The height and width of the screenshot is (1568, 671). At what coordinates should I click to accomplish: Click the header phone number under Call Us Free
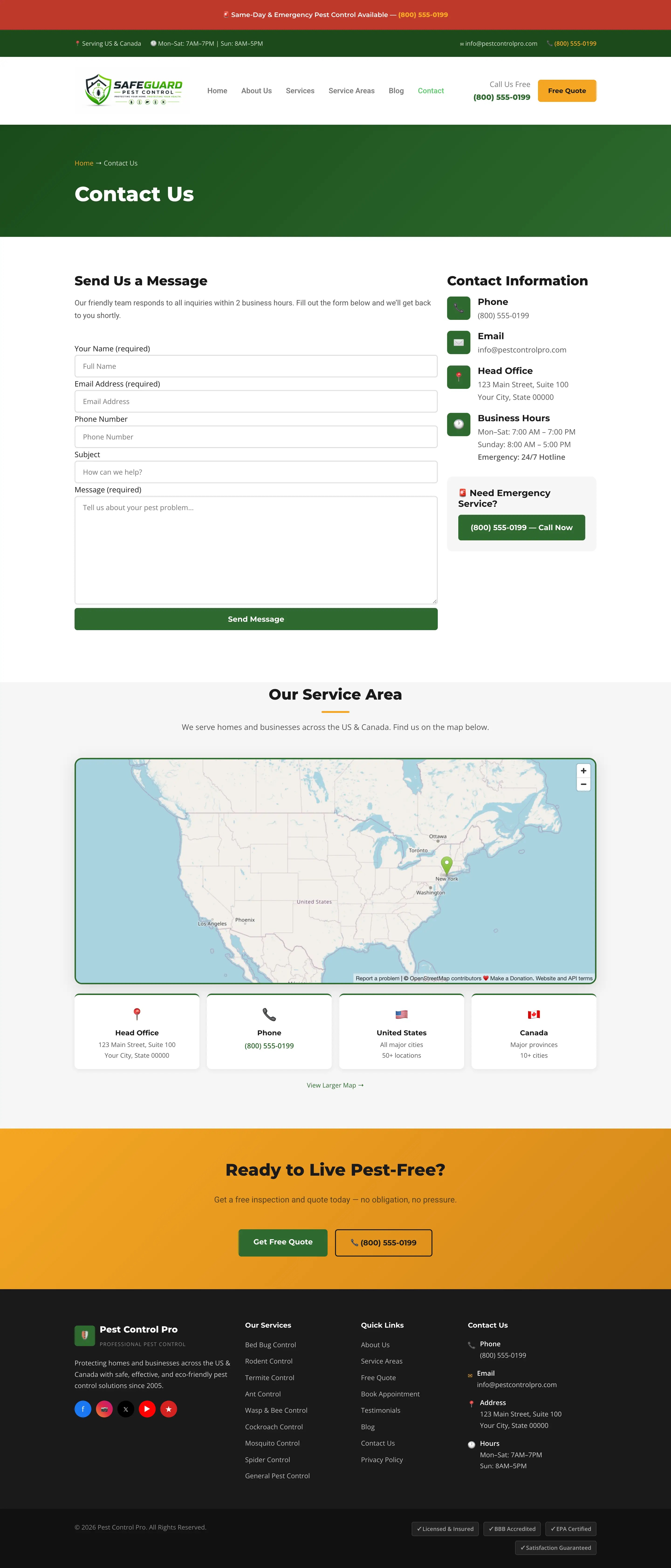[502, 97]
